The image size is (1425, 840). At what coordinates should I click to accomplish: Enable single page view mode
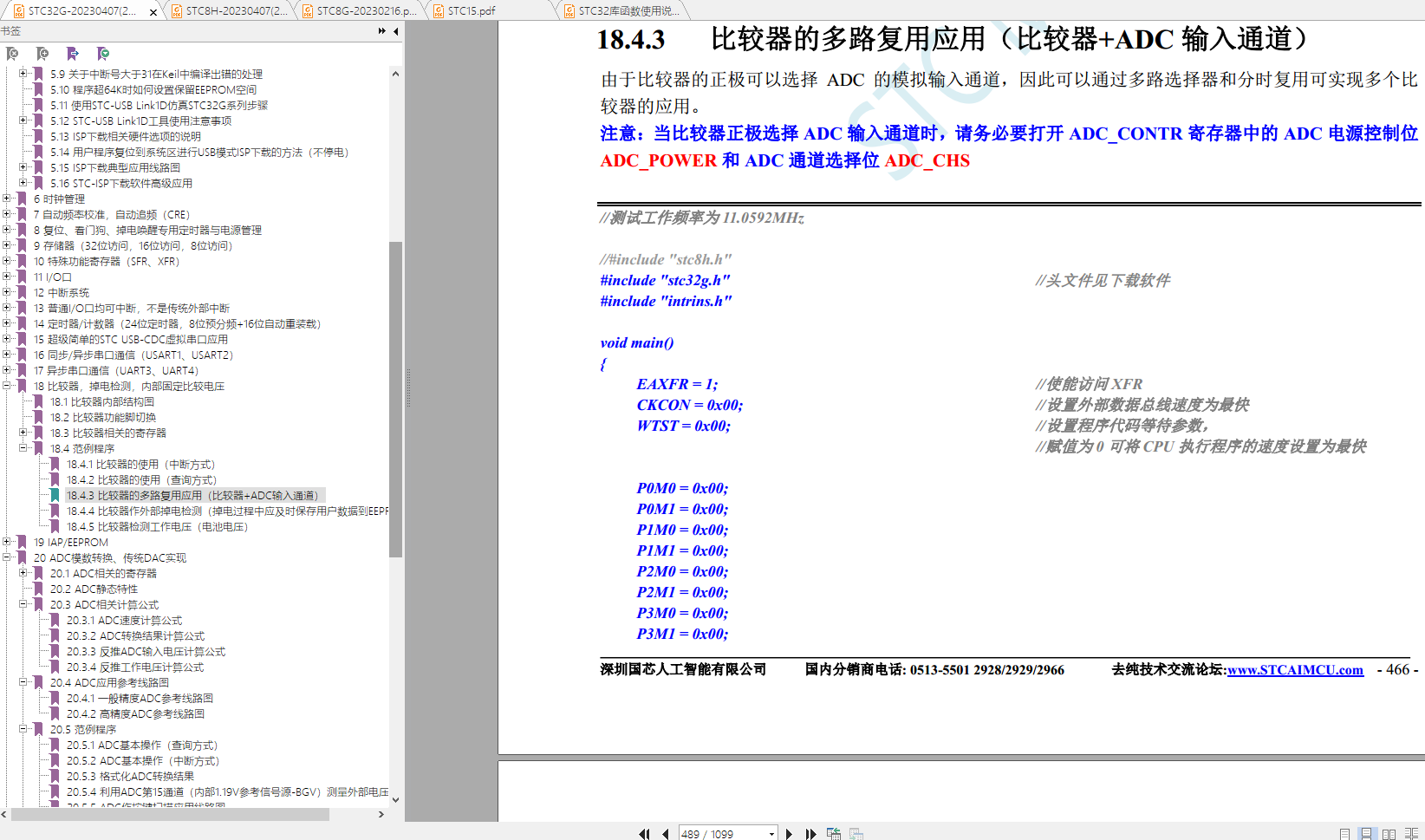coord(1344,834)
